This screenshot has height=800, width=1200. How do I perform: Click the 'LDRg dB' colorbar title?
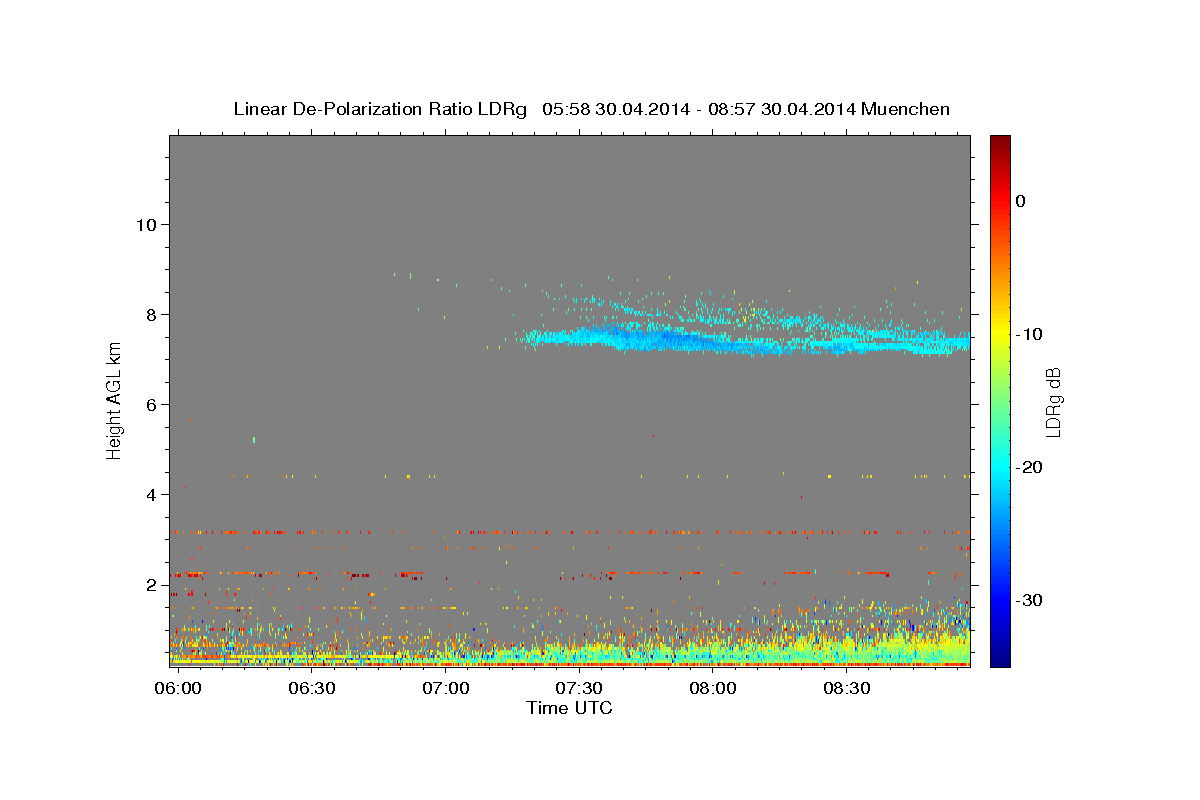coord(1053,401)
